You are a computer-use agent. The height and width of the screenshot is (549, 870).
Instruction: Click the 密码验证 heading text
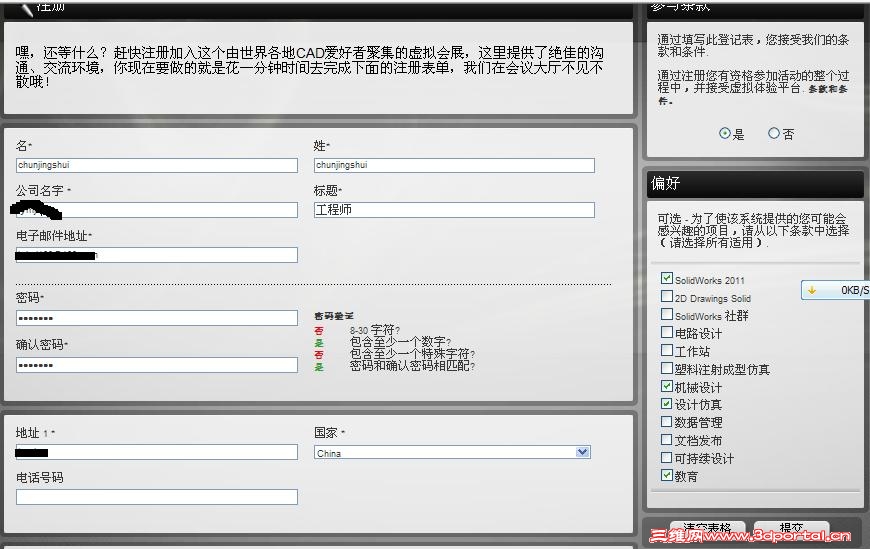(333, 316)
